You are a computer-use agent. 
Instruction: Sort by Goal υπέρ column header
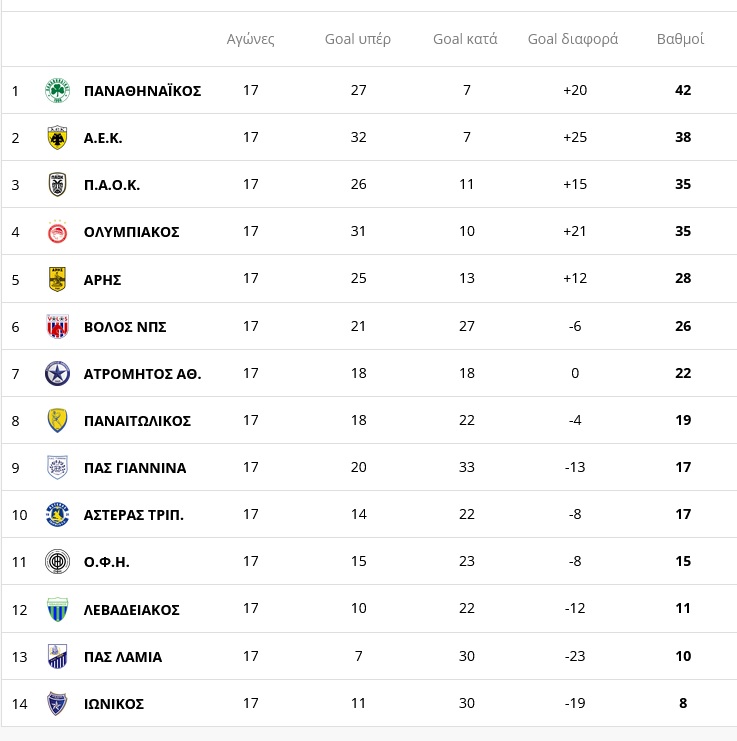(x=358, y=39)
